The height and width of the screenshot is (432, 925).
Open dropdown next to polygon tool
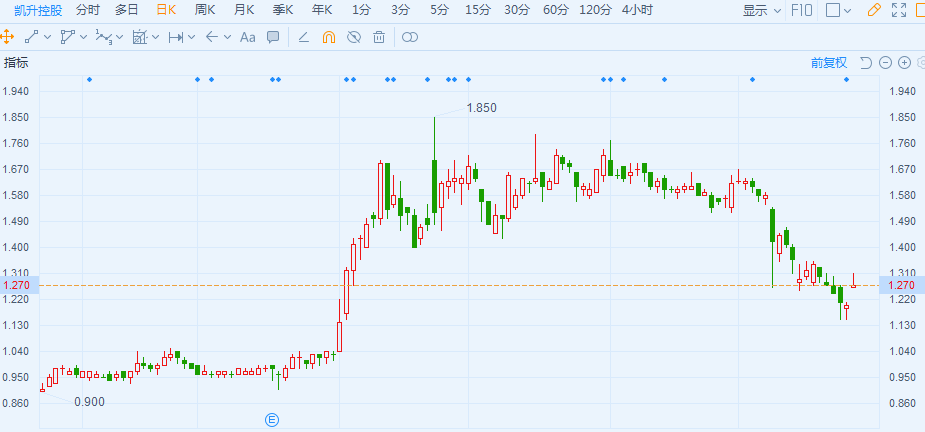point(83,37)
